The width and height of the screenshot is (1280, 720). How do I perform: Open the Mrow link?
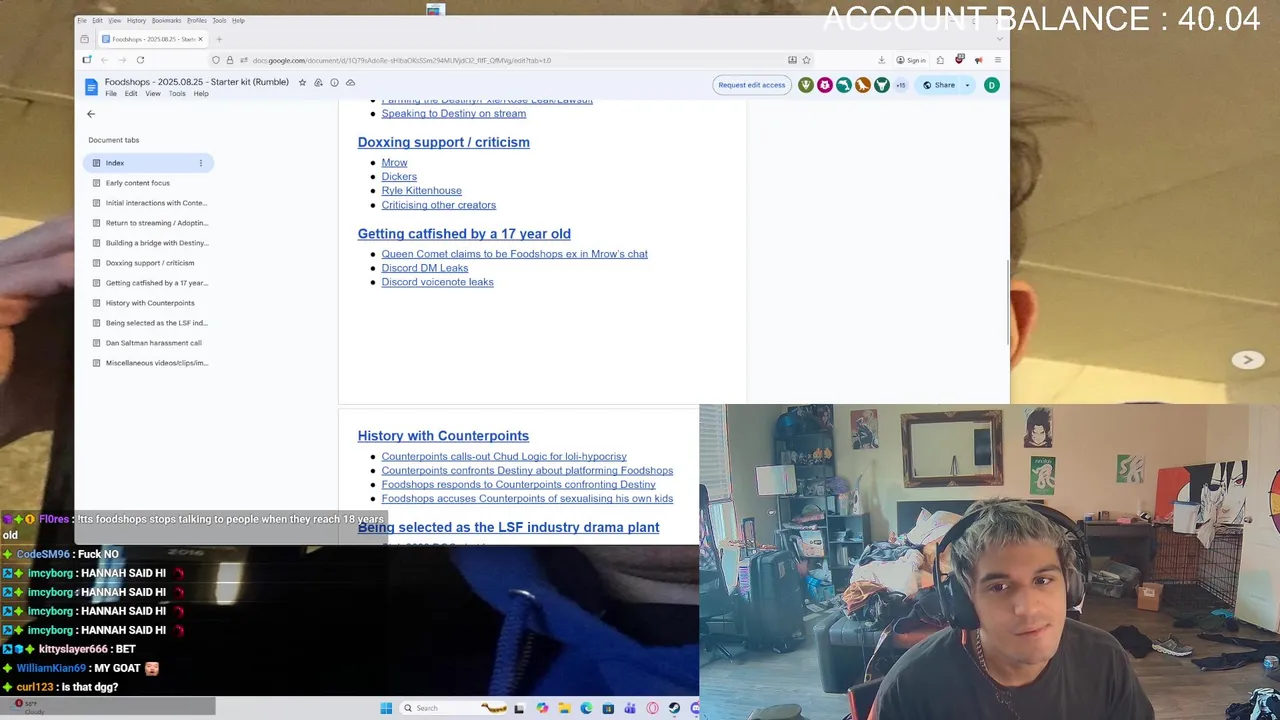tap(394, 162)
